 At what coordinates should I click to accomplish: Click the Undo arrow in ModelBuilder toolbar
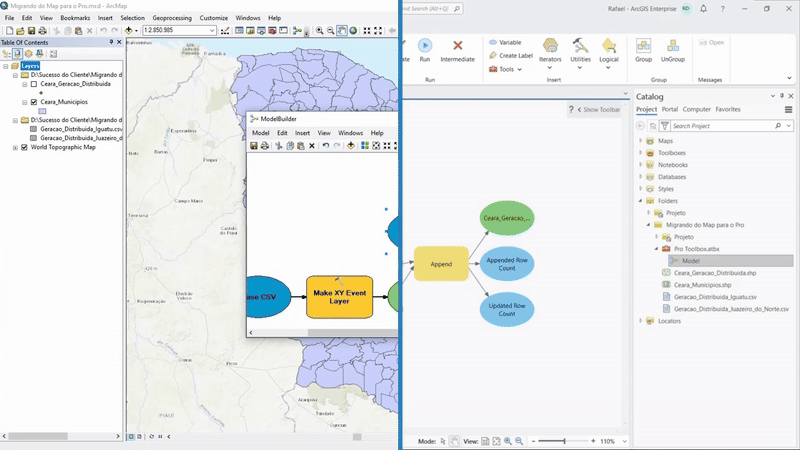pos(326,146)
